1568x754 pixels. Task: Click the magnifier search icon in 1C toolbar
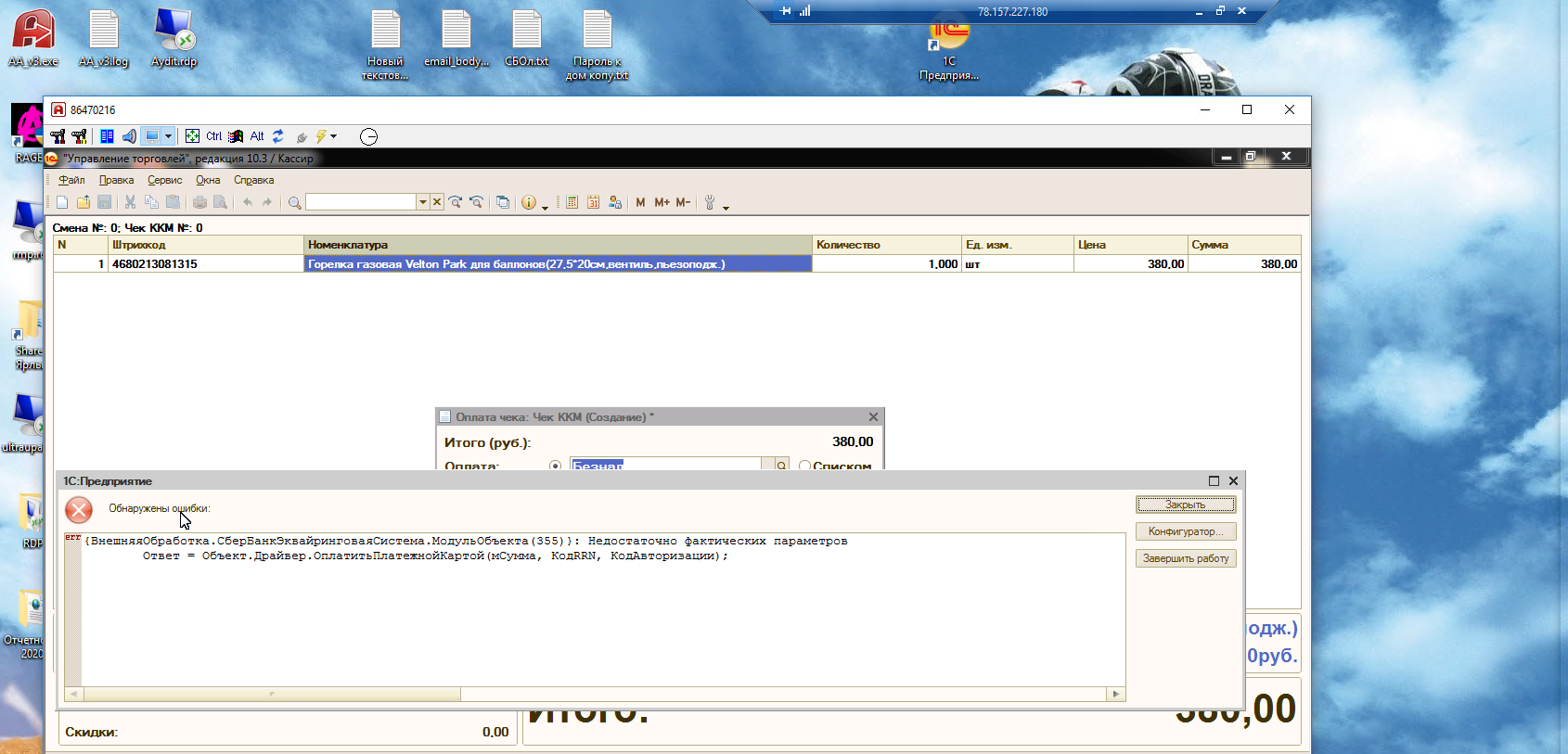294,202
